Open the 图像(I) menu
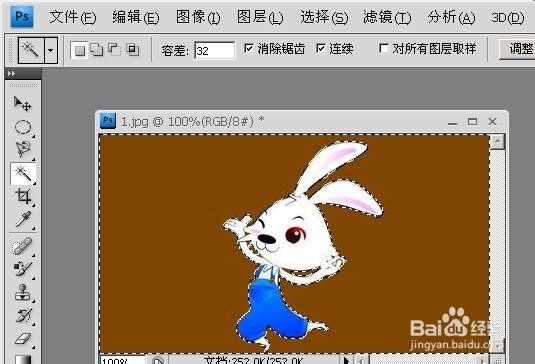Screen dimensions: 535x364 (198, 17)
